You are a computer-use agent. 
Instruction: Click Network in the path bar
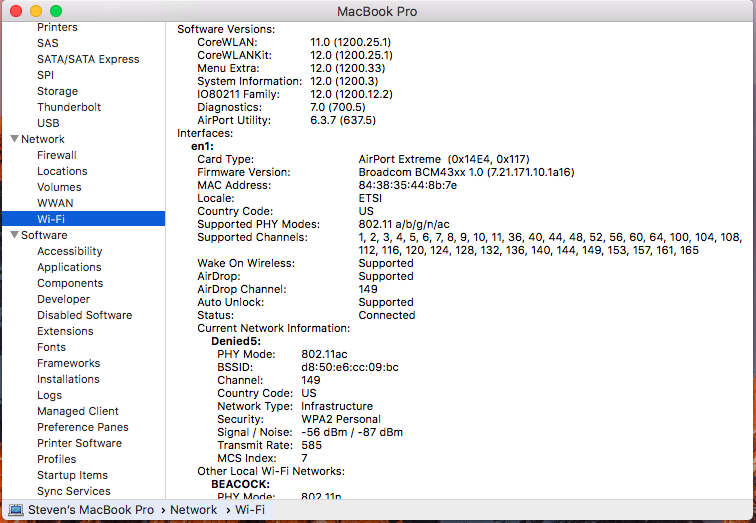click(x=194, y=510)
